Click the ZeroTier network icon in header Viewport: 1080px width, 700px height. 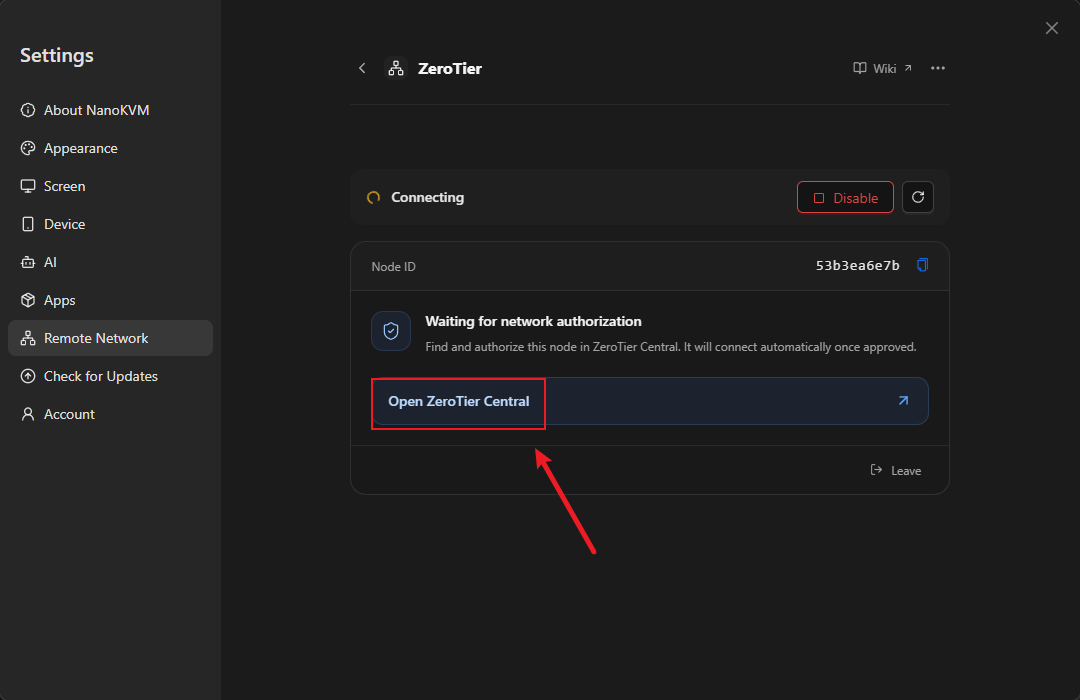(x=396, y=68)
